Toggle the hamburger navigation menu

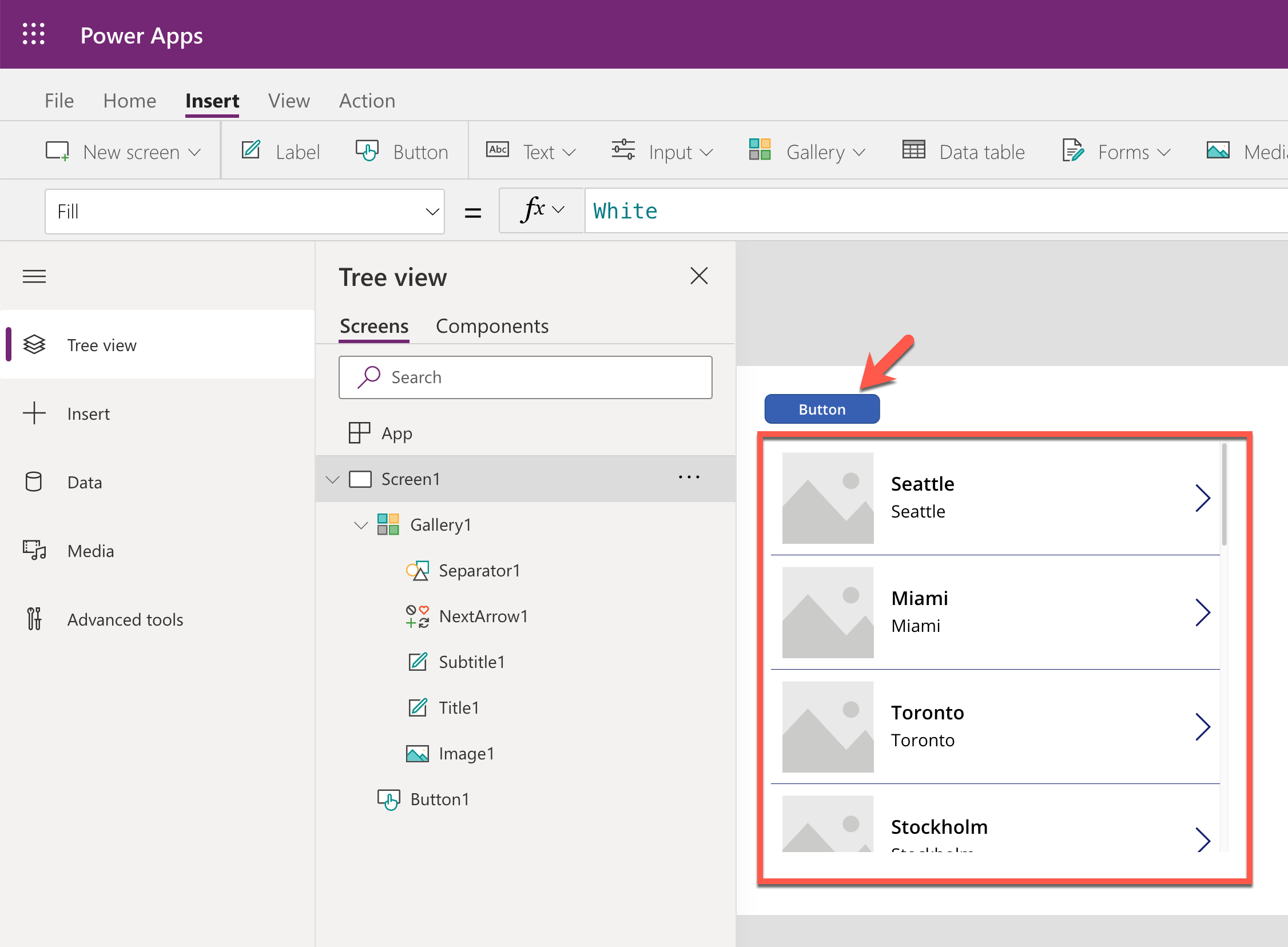tap(34, 276)
